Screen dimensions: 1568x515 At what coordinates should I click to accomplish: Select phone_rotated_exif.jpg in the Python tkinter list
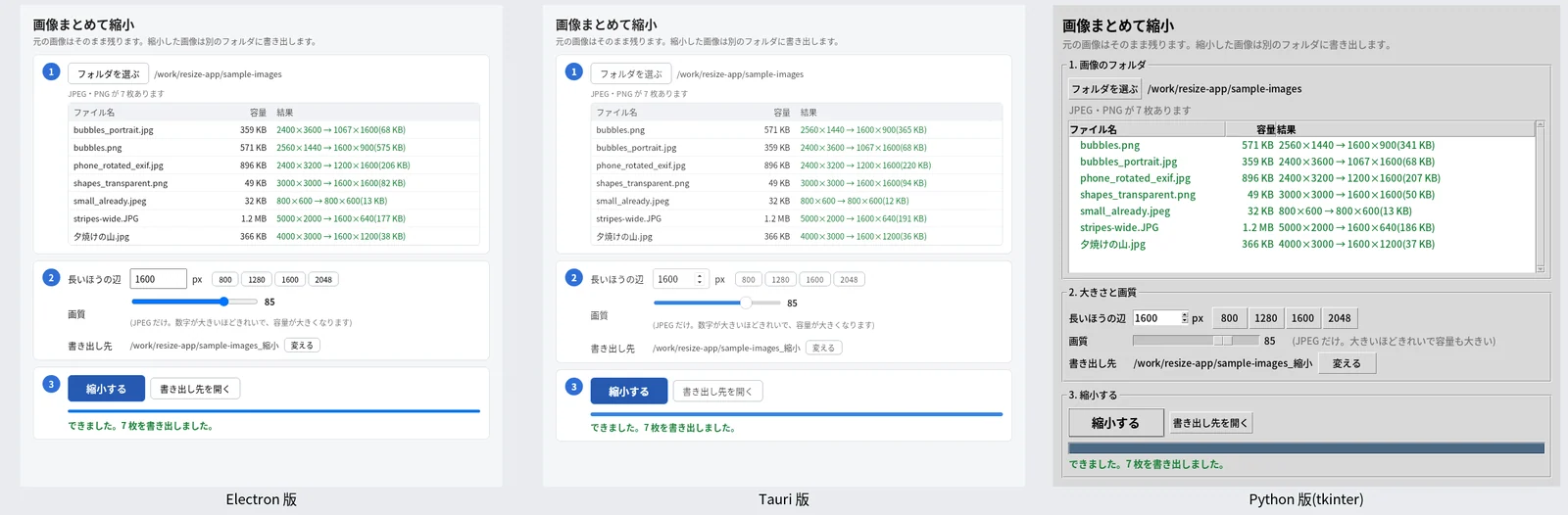click(1301, 178)
